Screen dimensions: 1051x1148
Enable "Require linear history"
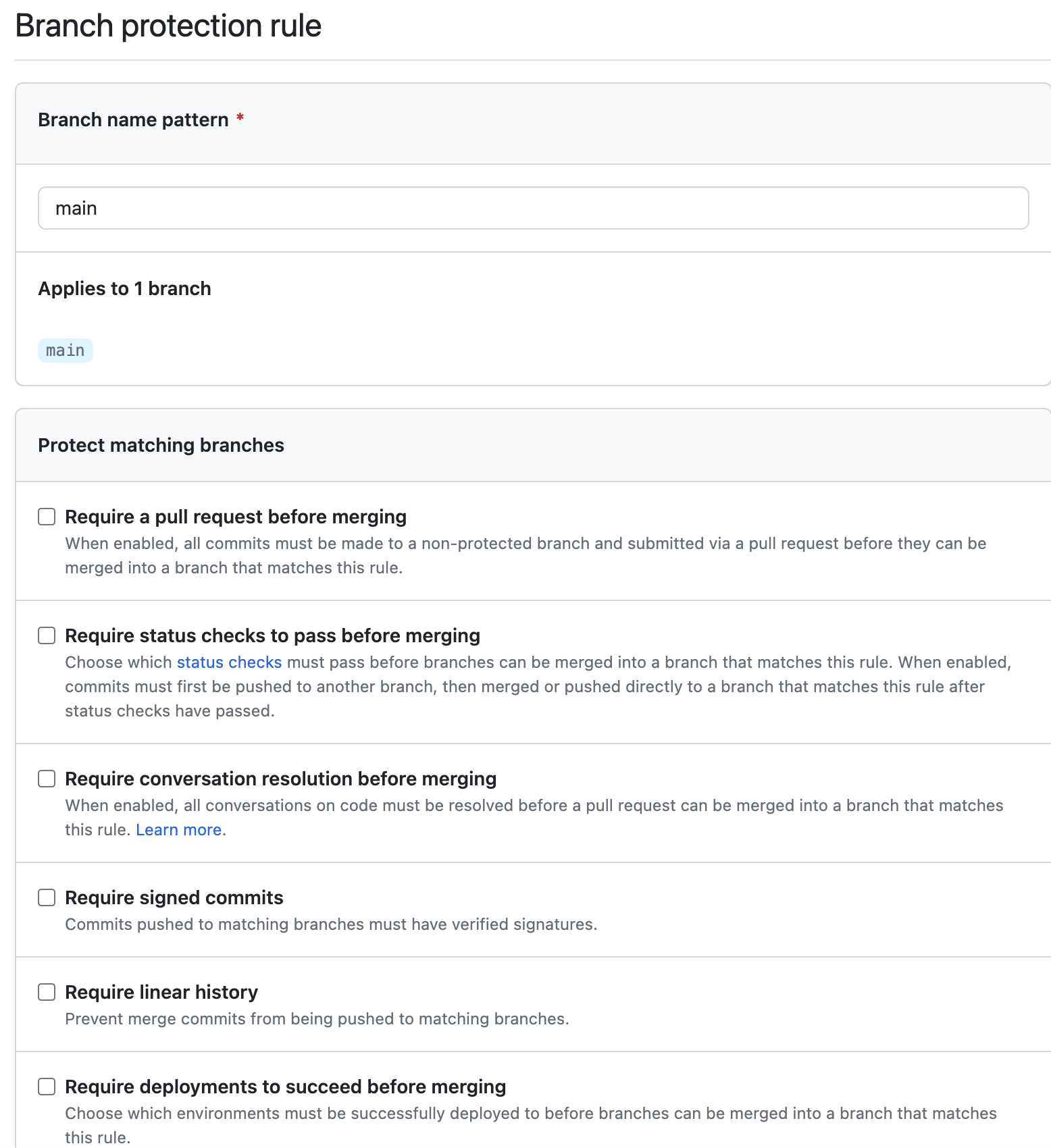click(47, 992)
